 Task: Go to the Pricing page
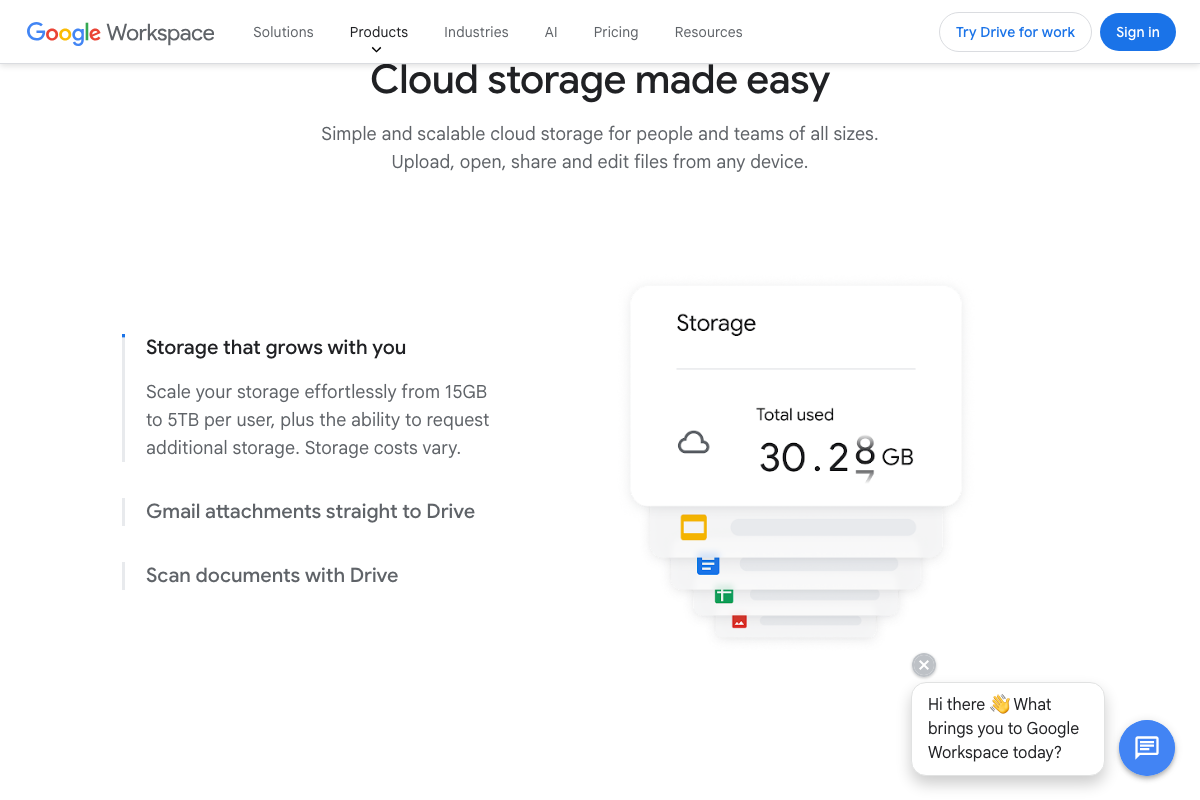pos(616,32)
